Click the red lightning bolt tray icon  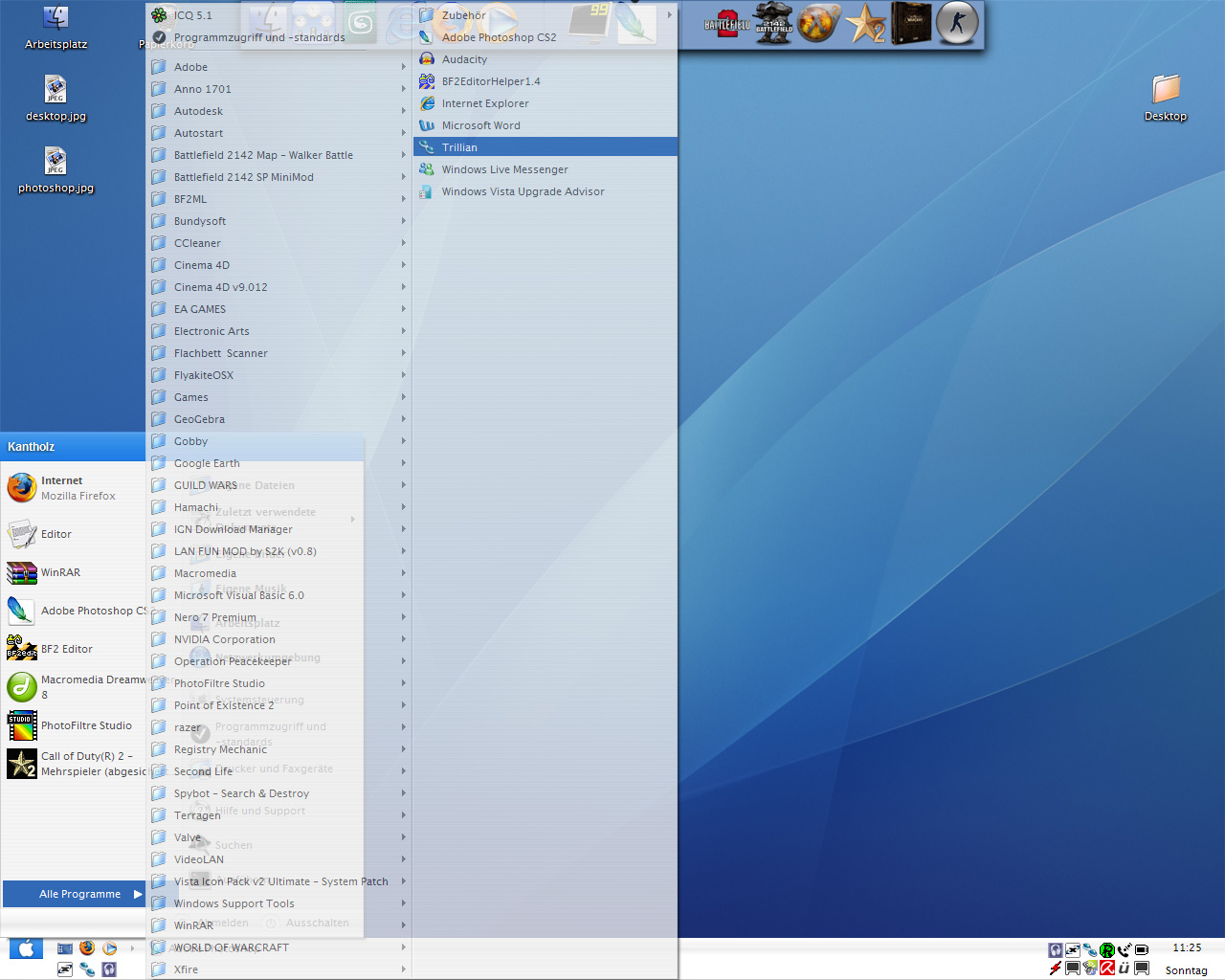[1056, 969]
